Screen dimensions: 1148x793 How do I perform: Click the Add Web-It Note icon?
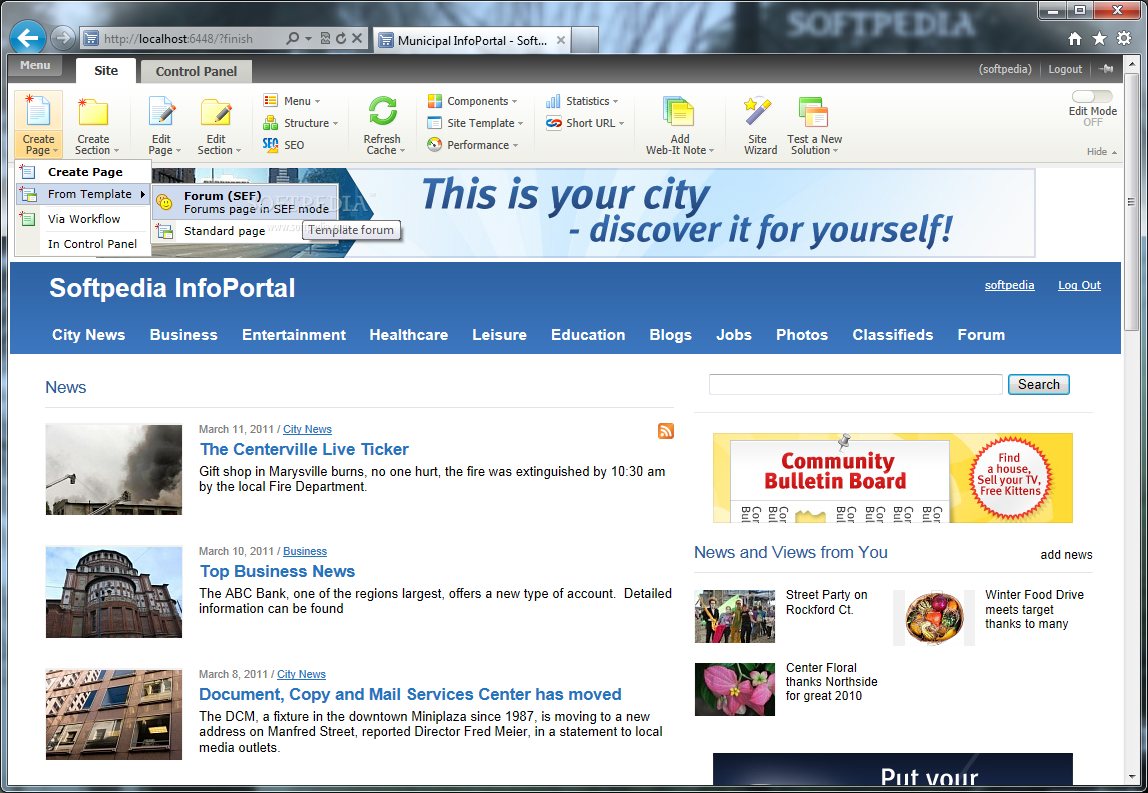point(679,112)
